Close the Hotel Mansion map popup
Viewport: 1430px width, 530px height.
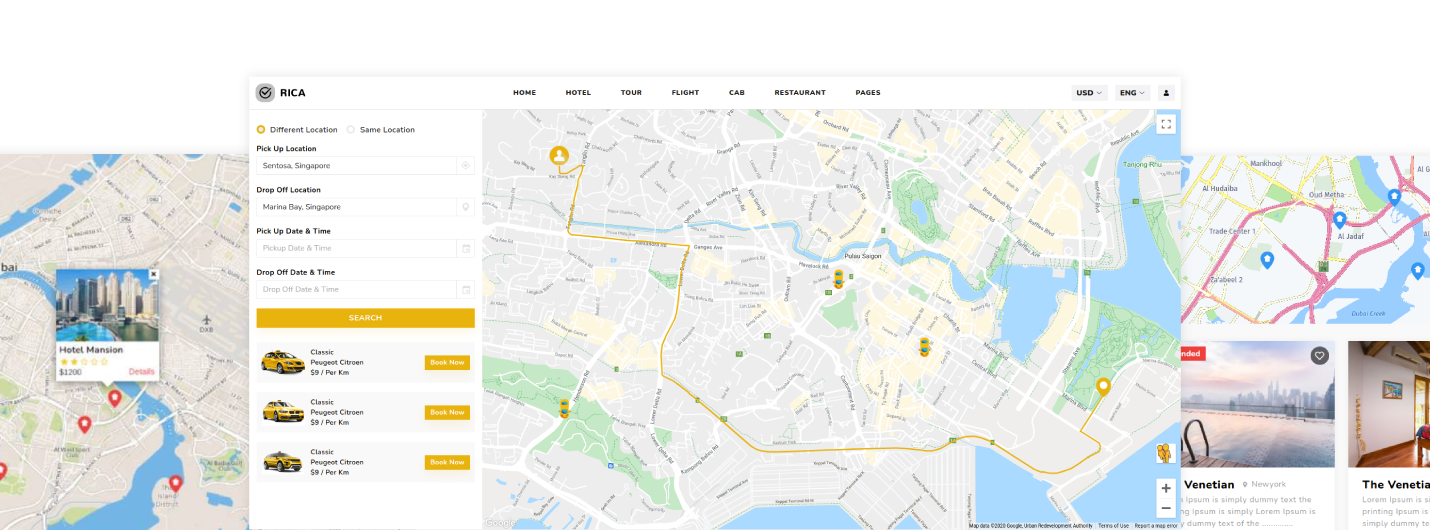[x=153, y=274]
